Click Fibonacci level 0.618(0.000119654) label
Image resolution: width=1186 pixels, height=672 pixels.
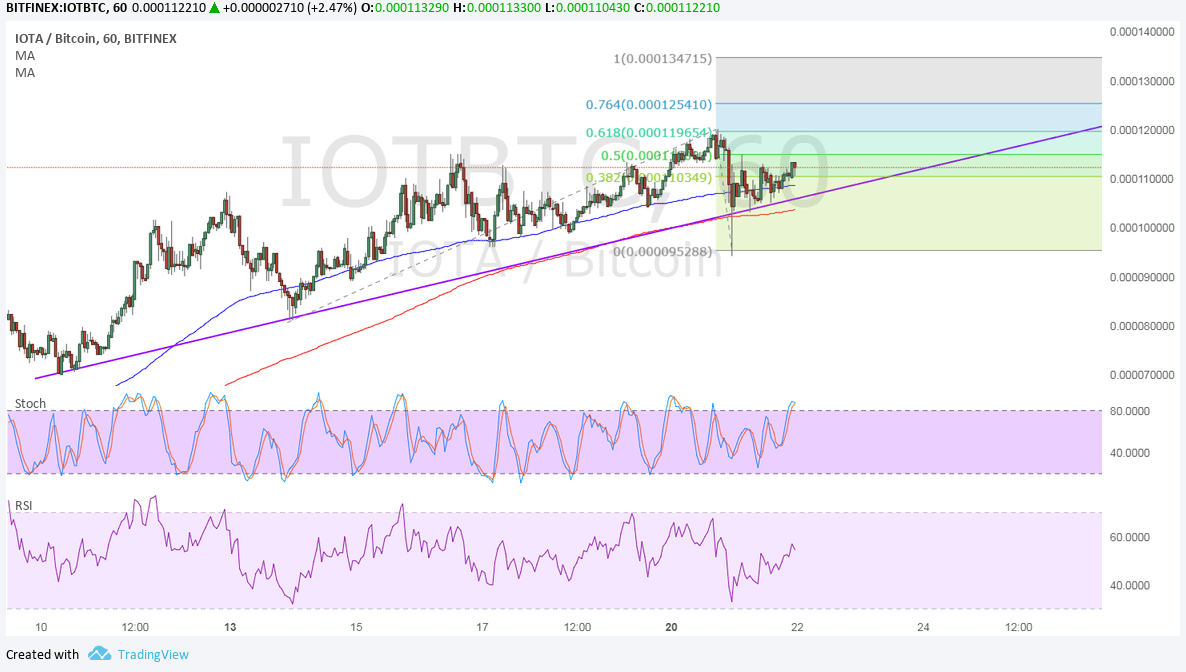click(649, 133)
